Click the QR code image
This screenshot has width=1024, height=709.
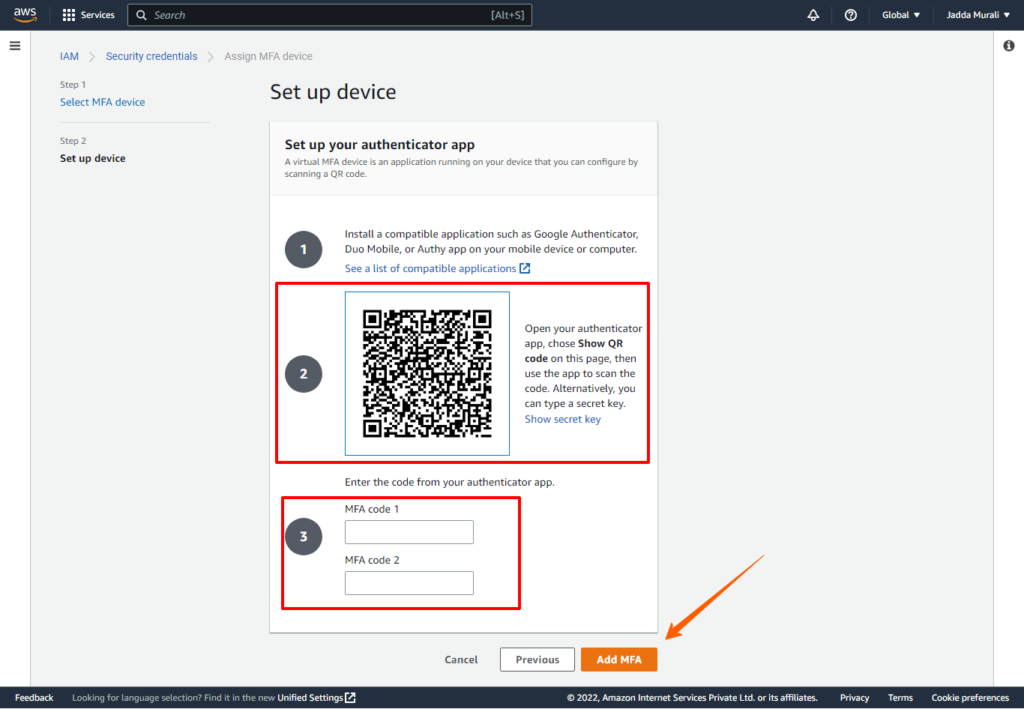[427, 373]
